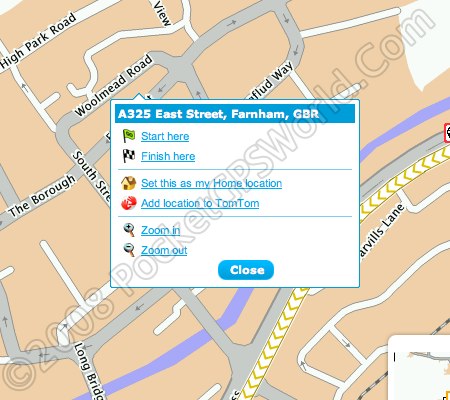Image resolution: width=450 pixels, height=400 pixels.
Task: Click the green Start here flag icon
Action: pos(129,136)
